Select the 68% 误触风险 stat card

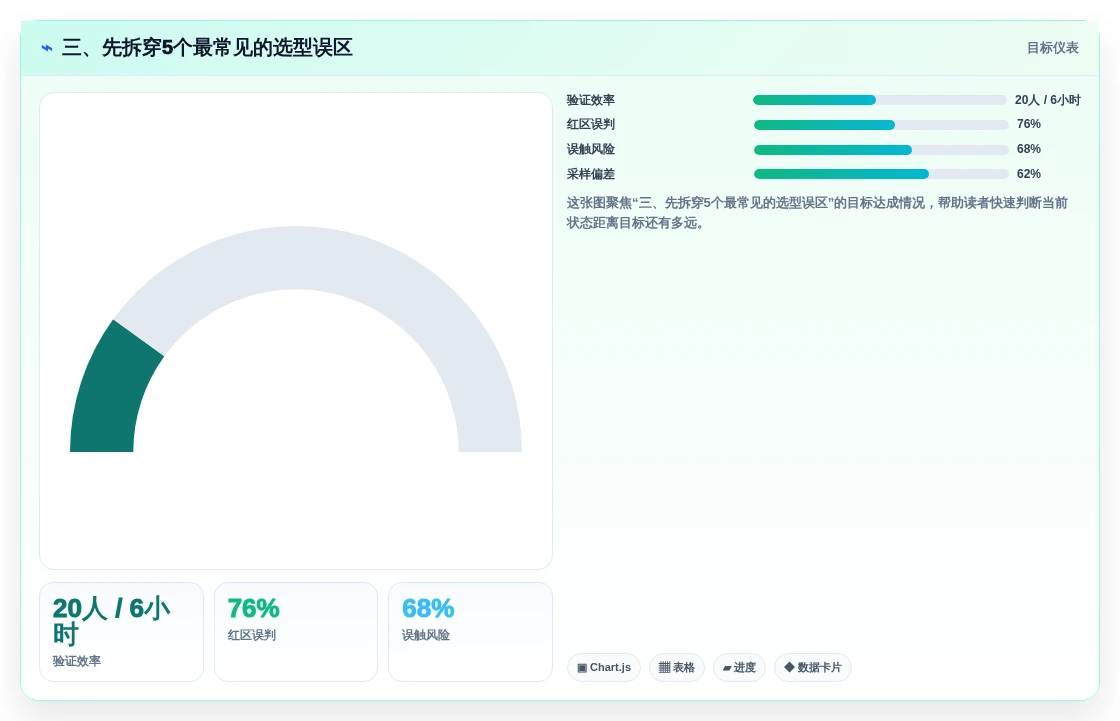pyautogui.click(x=470, y=632)
